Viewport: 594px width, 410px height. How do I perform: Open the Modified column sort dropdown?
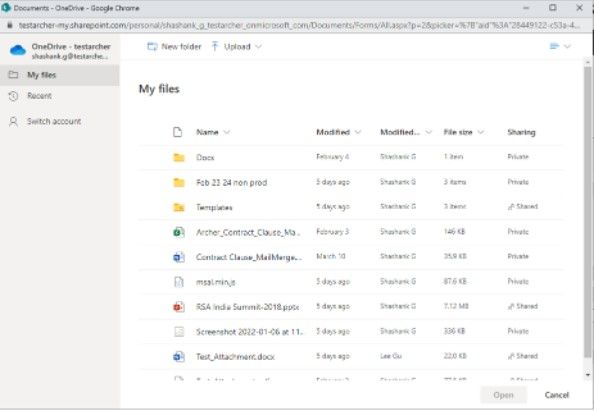358,132
